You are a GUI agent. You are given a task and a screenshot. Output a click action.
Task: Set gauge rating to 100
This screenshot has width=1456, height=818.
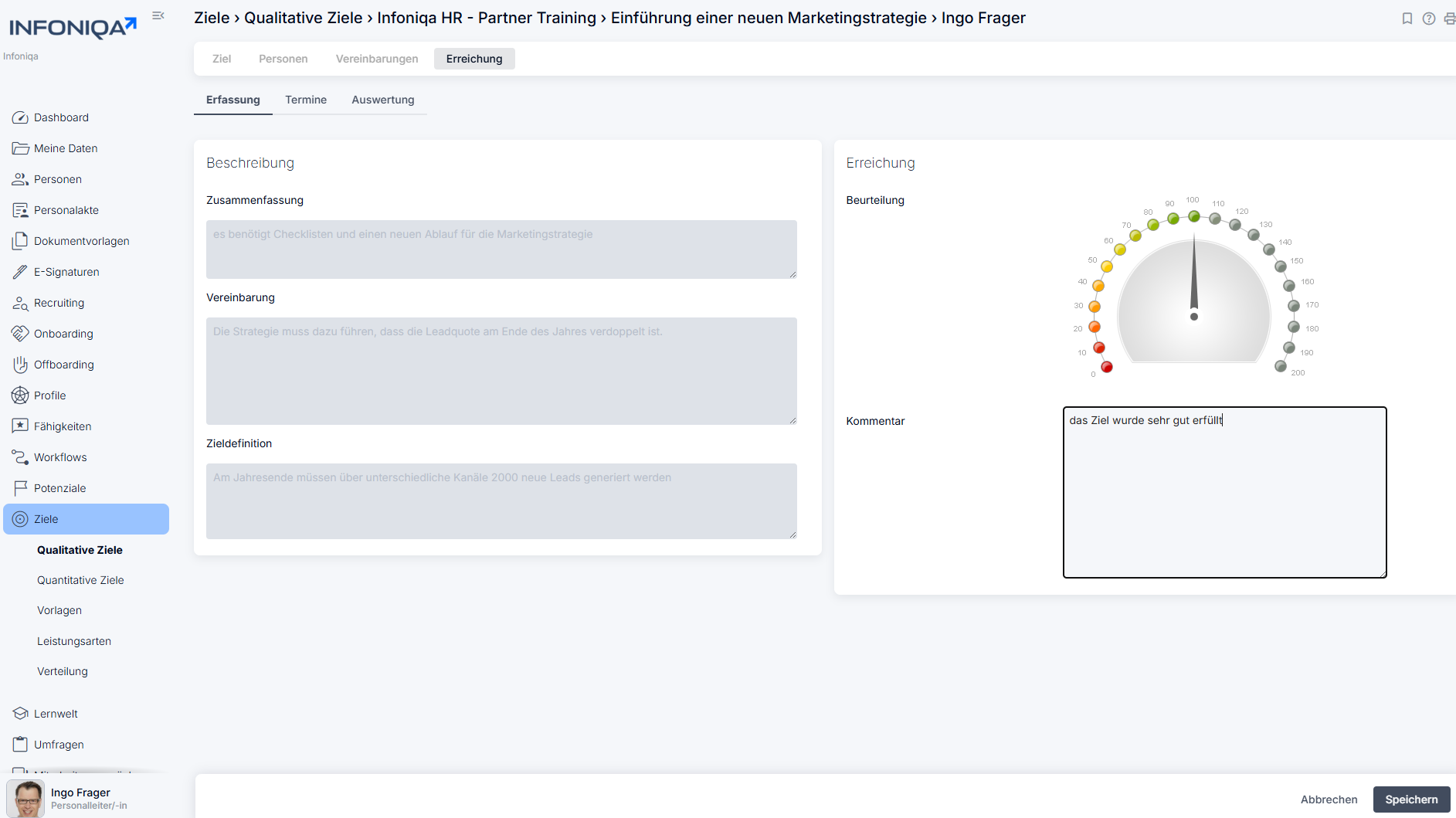pyautogui.click(x=1194, y=216)
